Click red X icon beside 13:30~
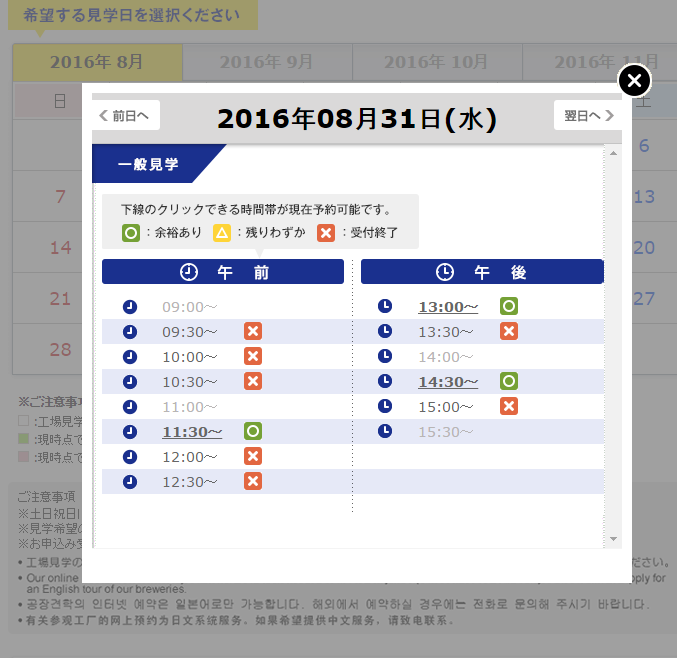 (x=509, y=331)
